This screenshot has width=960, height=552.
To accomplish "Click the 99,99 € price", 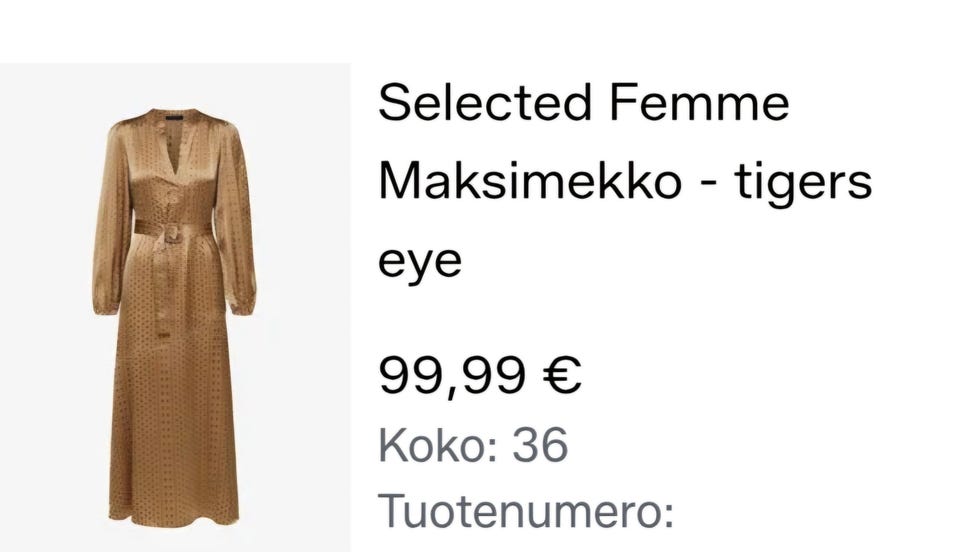I will [479, 375].
